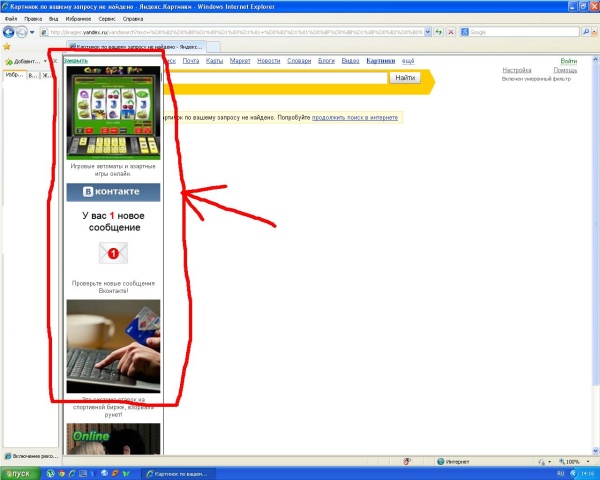Click the ВКонтакте banner header

[113, 192]
